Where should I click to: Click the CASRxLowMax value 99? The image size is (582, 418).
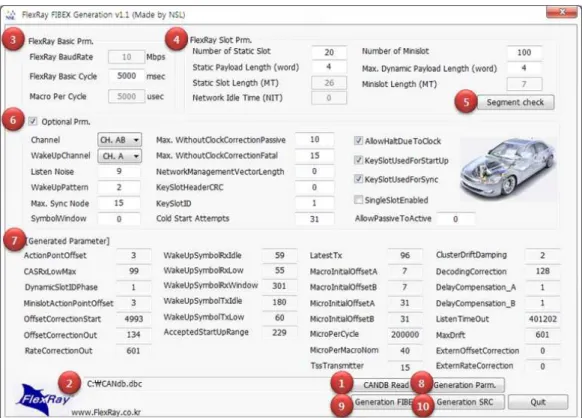pos(134,271)
